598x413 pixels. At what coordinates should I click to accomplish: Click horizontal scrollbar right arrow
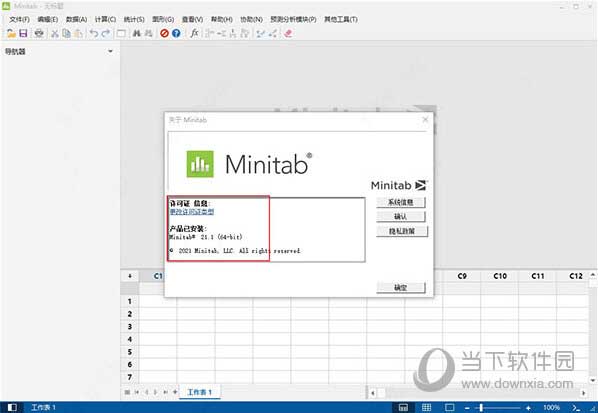tap(584, 392)
